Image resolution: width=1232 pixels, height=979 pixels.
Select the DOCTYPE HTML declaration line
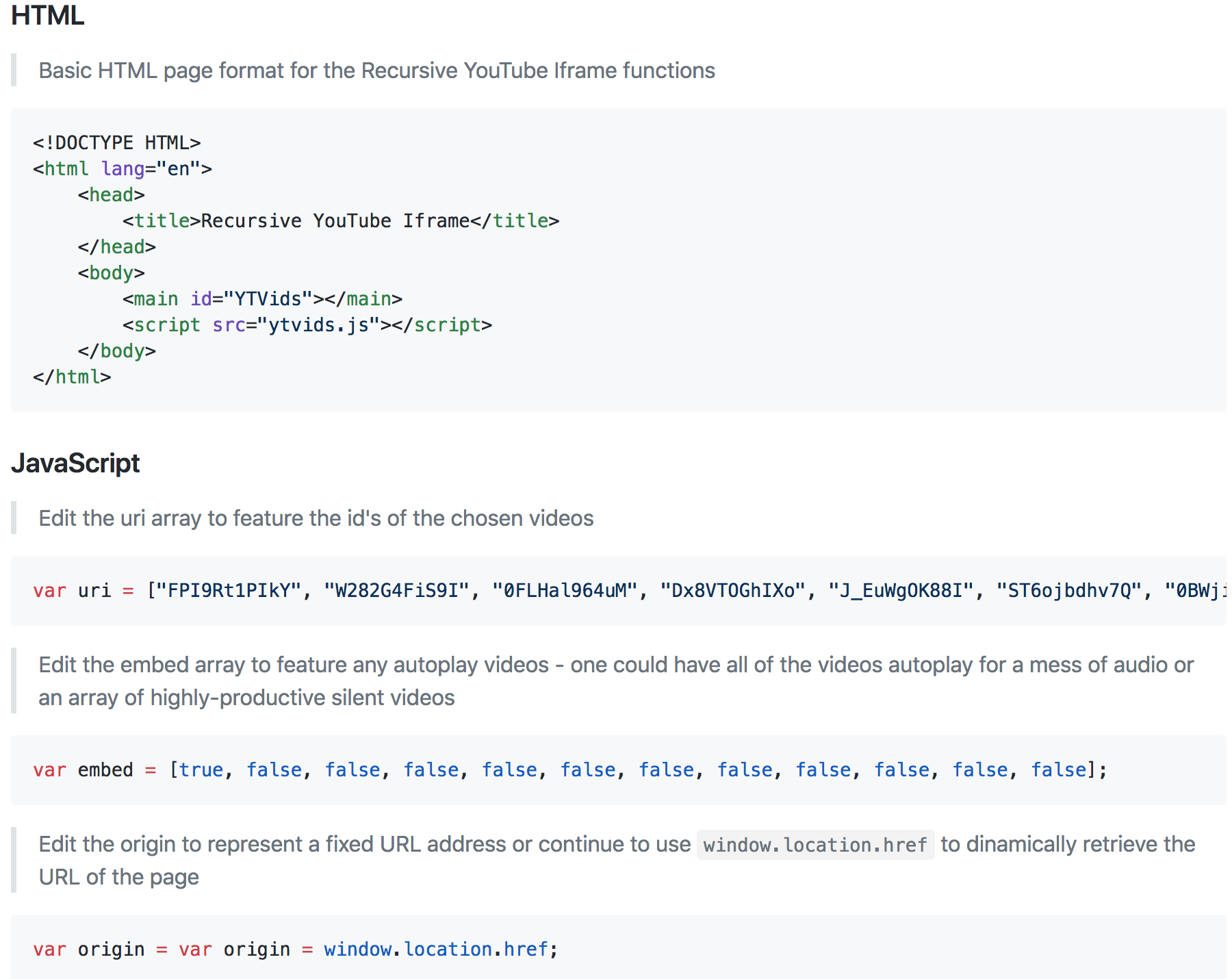tap(116, 142)
